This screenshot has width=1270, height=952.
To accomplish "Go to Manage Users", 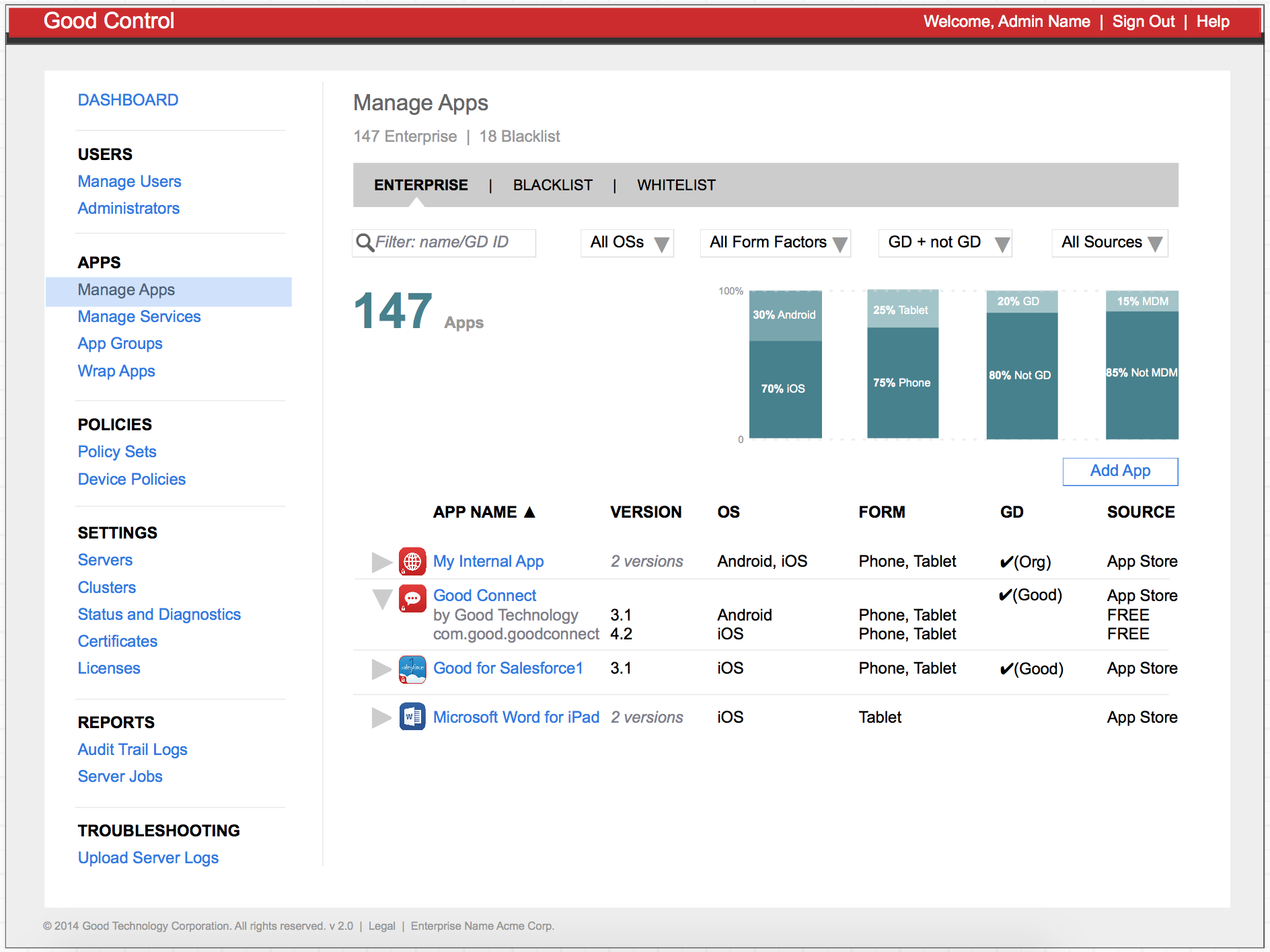I will 130,182.
